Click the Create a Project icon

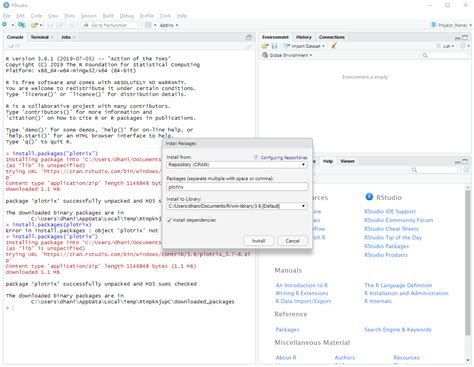pos(21,25)
